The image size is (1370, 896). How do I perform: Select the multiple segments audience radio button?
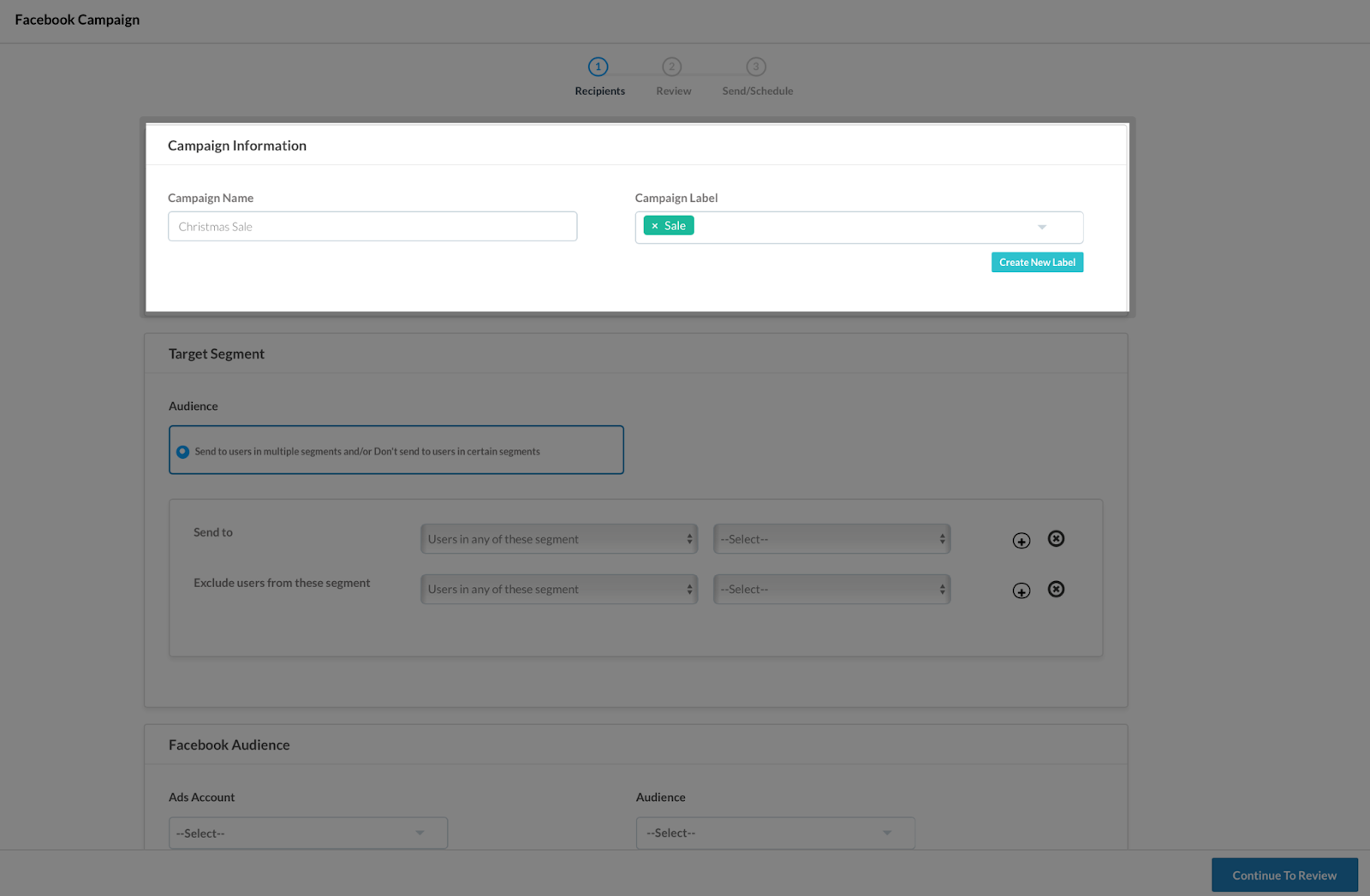tap(182, 451)
